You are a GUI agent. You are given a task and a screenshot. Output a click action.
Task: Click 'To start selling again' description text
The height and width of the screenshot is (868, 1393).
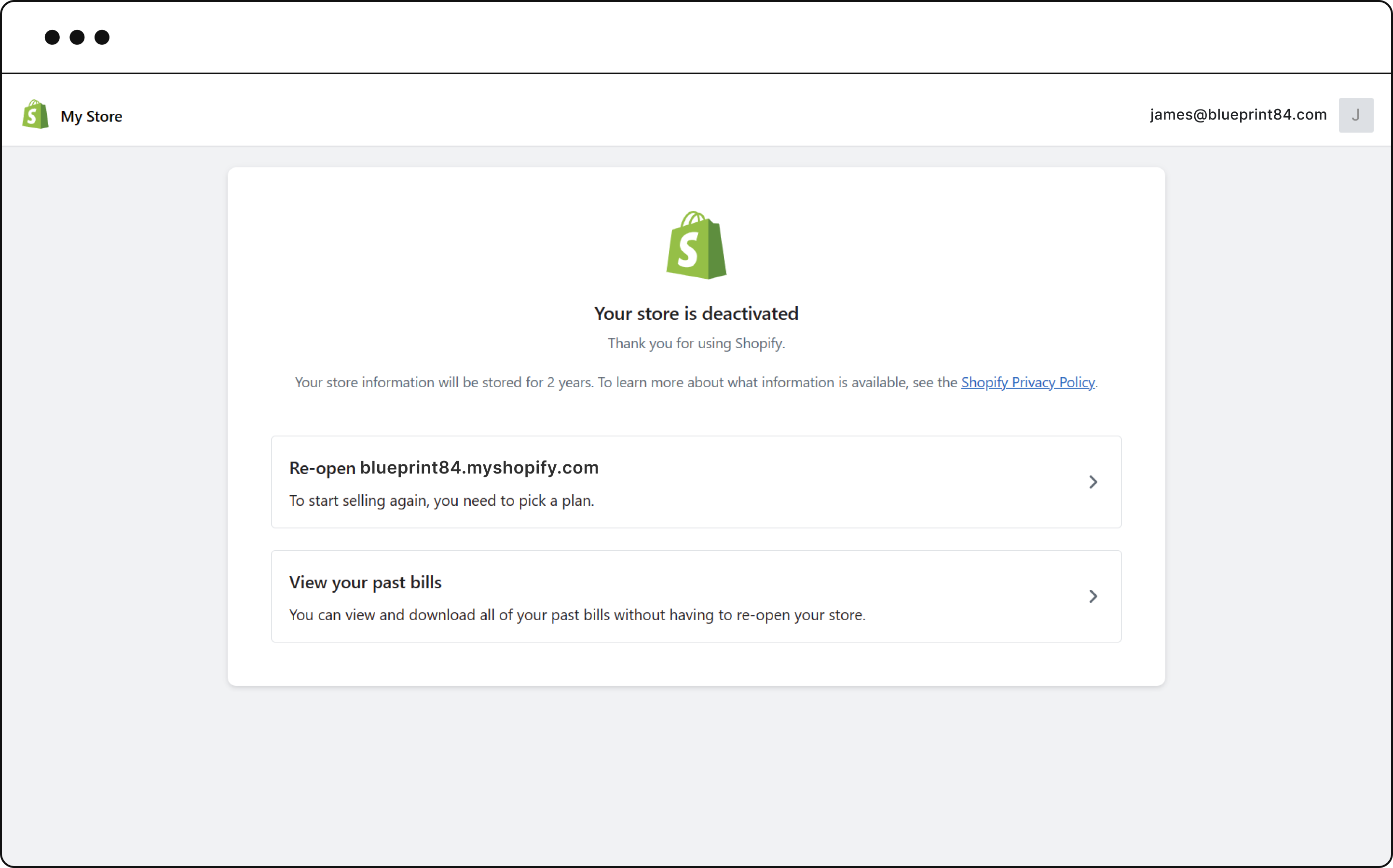[441, 501]
